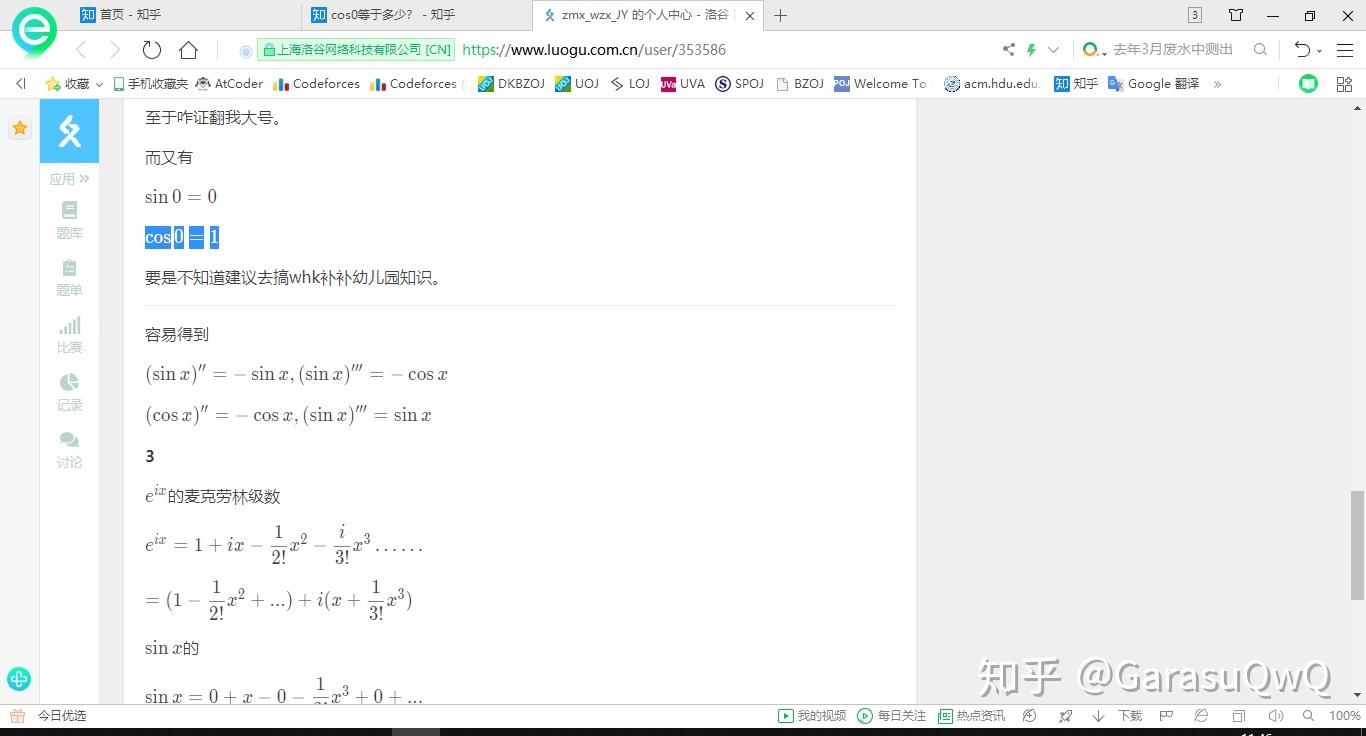Open 记录 records in Luogu sidebar
Image resolution: width=1366 pixels, height=736 pixels.
pos(69,392)
